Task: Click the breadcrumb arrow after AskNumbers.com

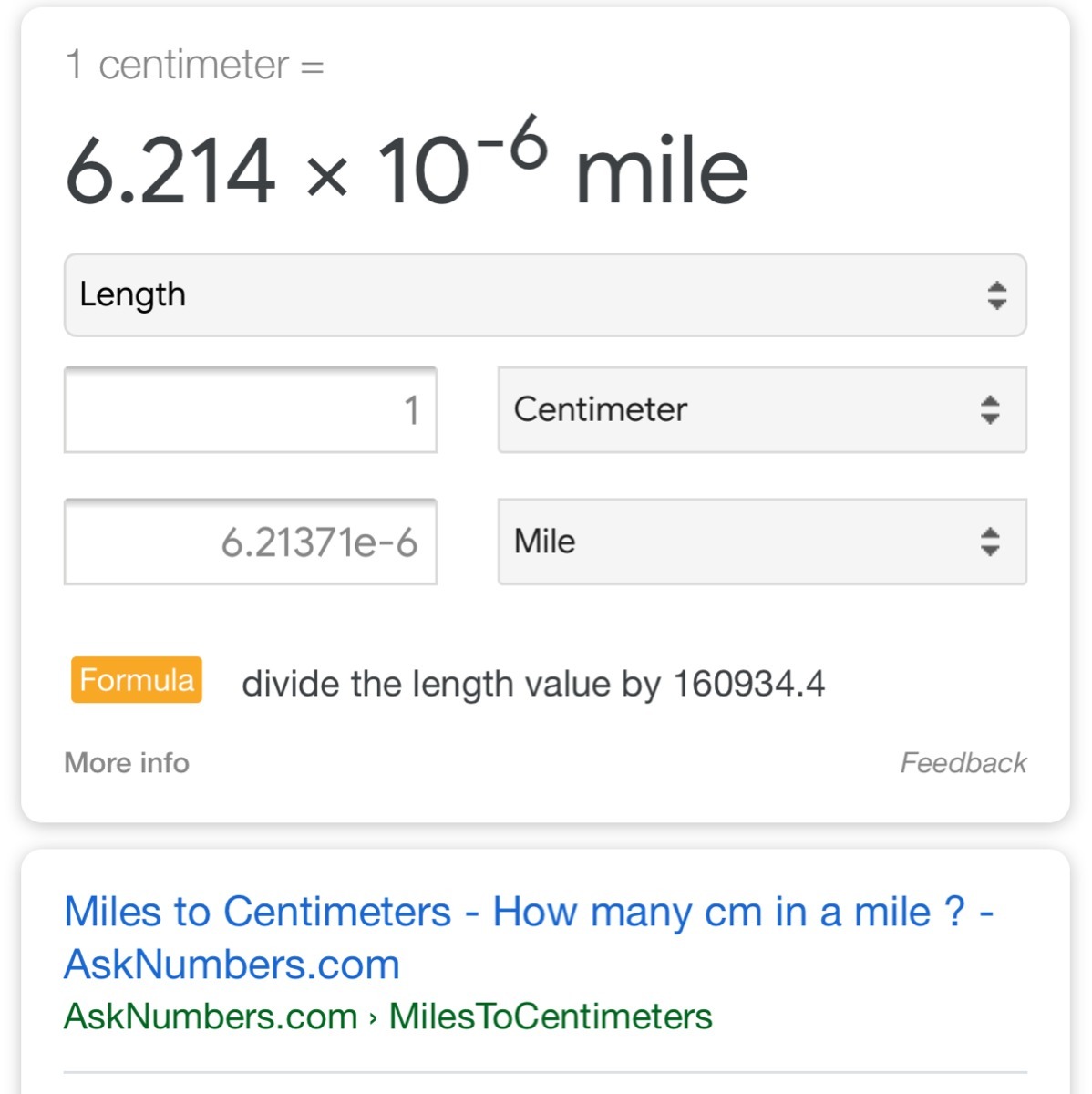Action: pos(373,1018)
